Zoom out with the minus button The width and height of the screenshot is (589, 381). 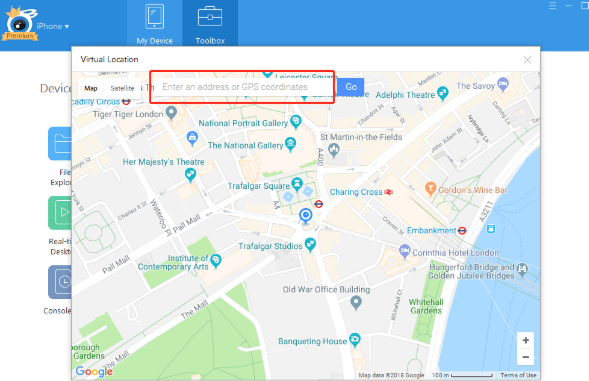coord(526,357)
